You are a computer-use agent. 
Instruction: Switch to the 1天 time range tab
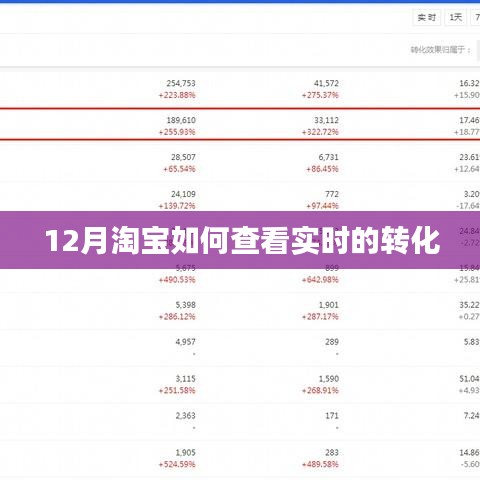tap(455, 17)
